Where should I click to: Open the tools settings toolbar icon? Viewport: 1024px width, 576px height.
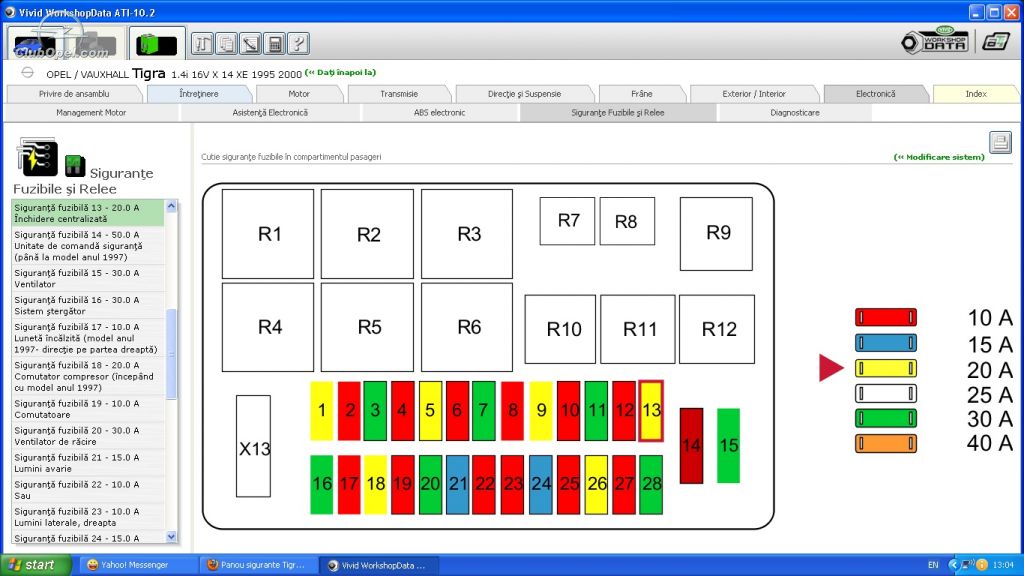tap(202, 44)
